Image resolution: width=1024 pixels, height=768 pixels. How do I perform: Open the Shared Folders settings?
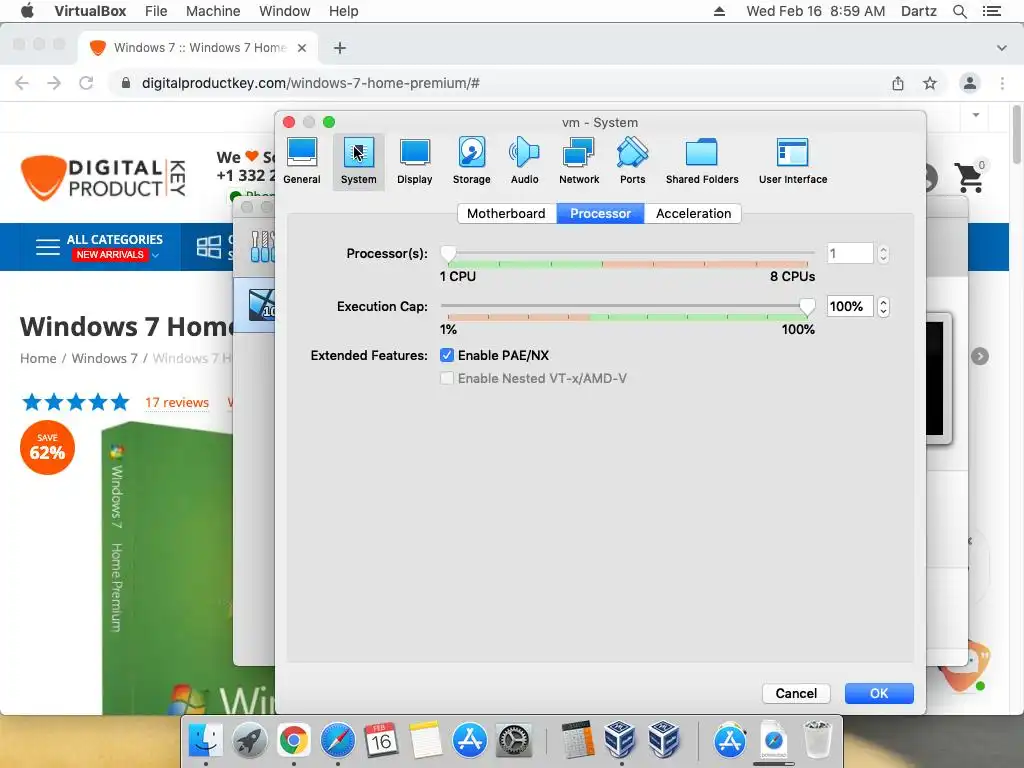coord(702,161)
